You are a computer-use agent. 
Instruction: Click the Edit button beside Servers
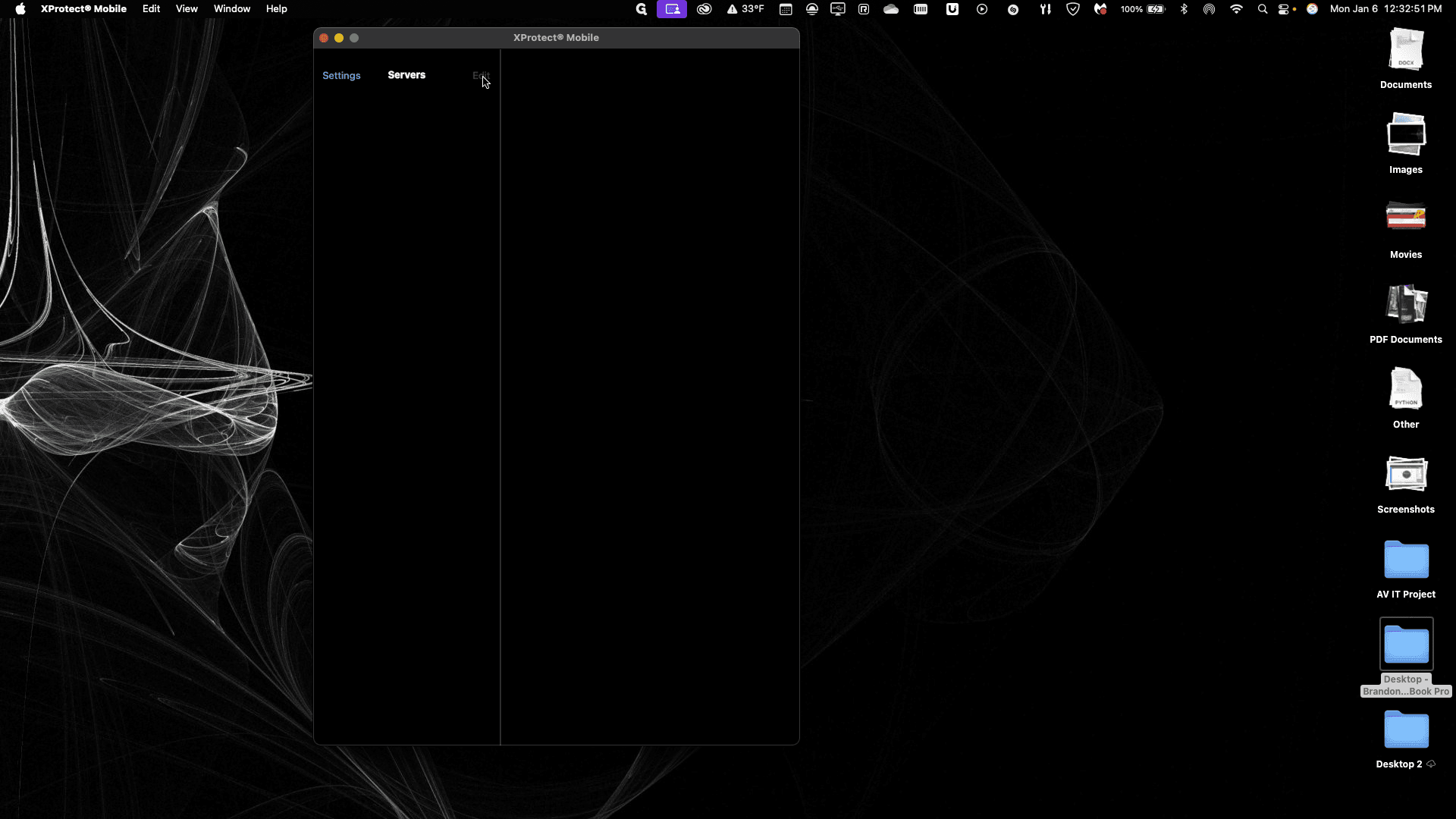click(x=481, y=75)
